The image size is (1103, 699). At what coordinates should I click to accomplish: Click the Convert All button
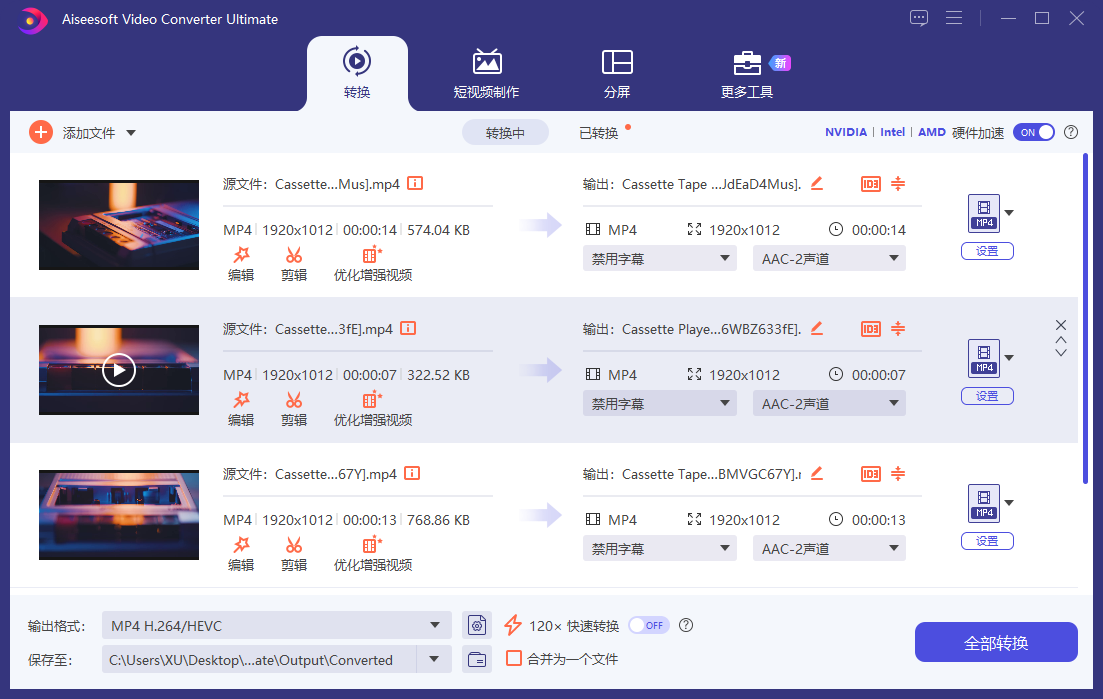pyautogui.click(x=995, y=643)
